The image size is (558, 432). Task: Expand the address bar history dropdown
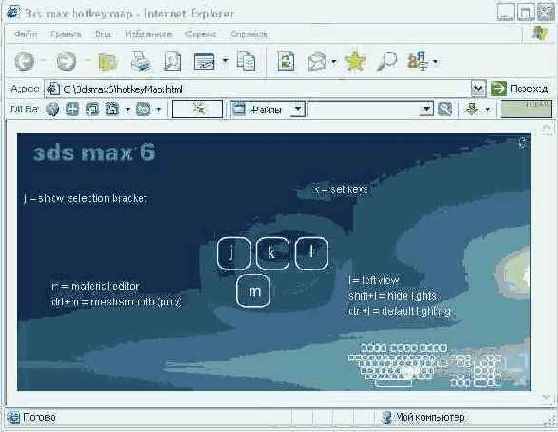(x=479, y=89)
